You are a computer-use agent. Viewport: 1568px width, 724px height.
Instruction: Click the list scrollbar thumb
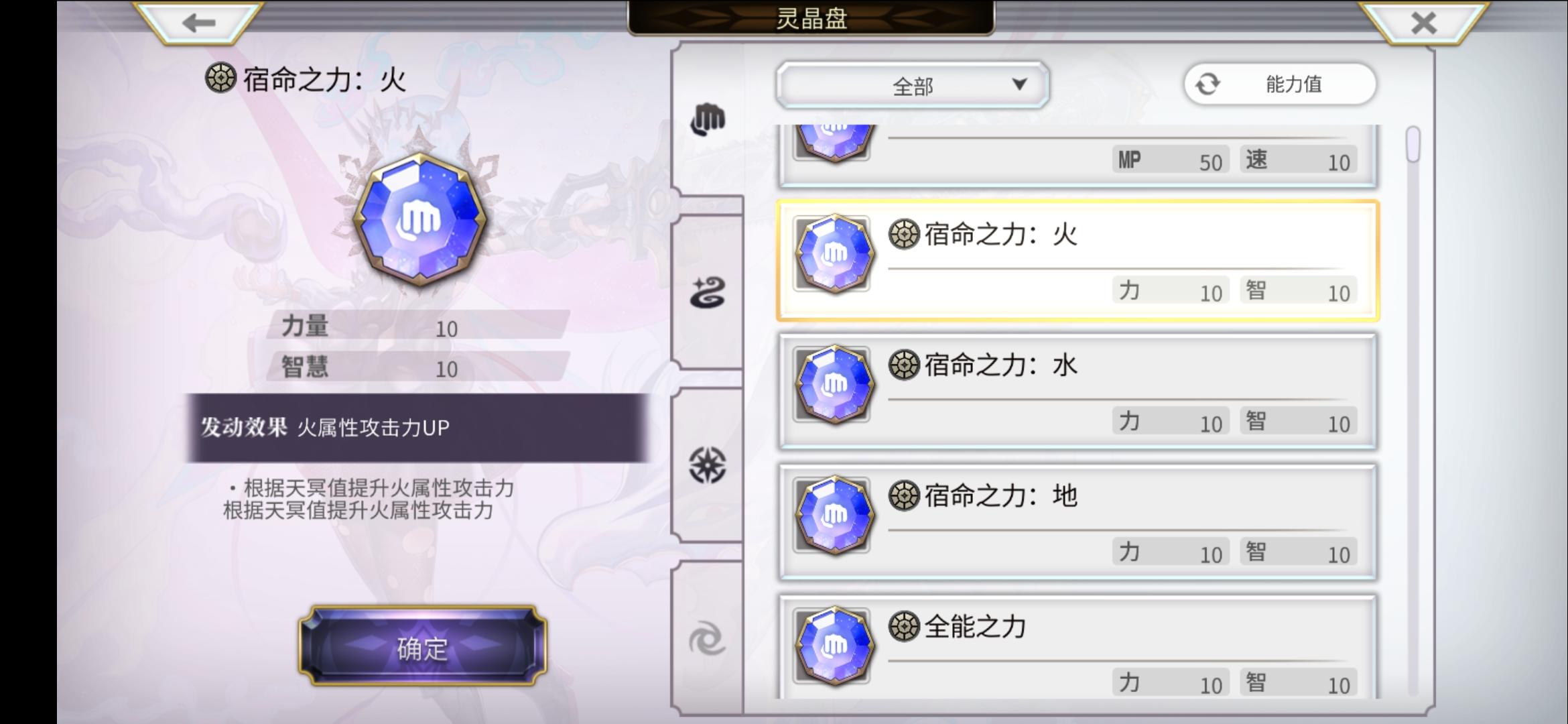[x=1413, y=144]
